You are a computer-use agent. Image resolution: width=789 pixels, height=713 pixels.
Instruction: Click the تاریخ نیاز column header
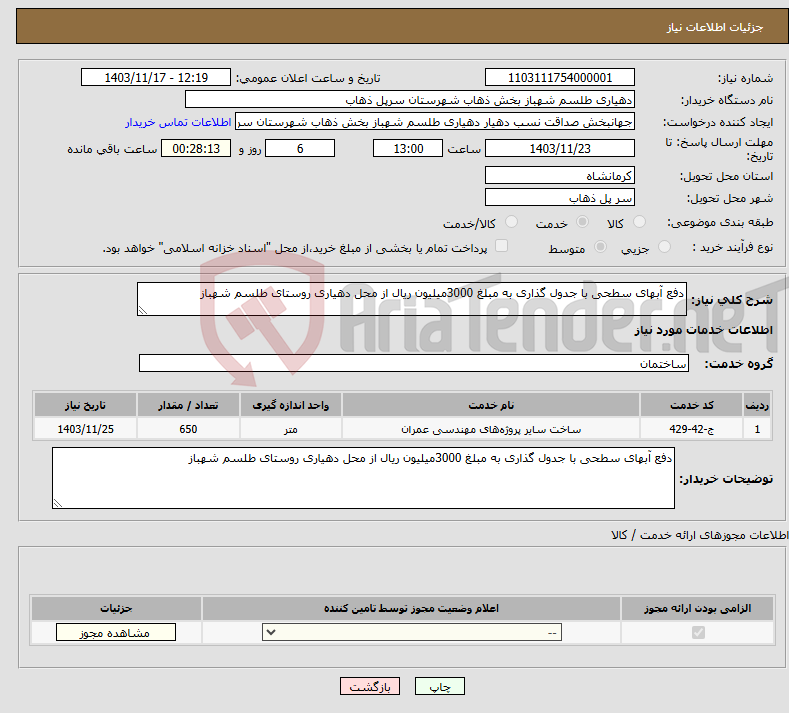(86, 405)
